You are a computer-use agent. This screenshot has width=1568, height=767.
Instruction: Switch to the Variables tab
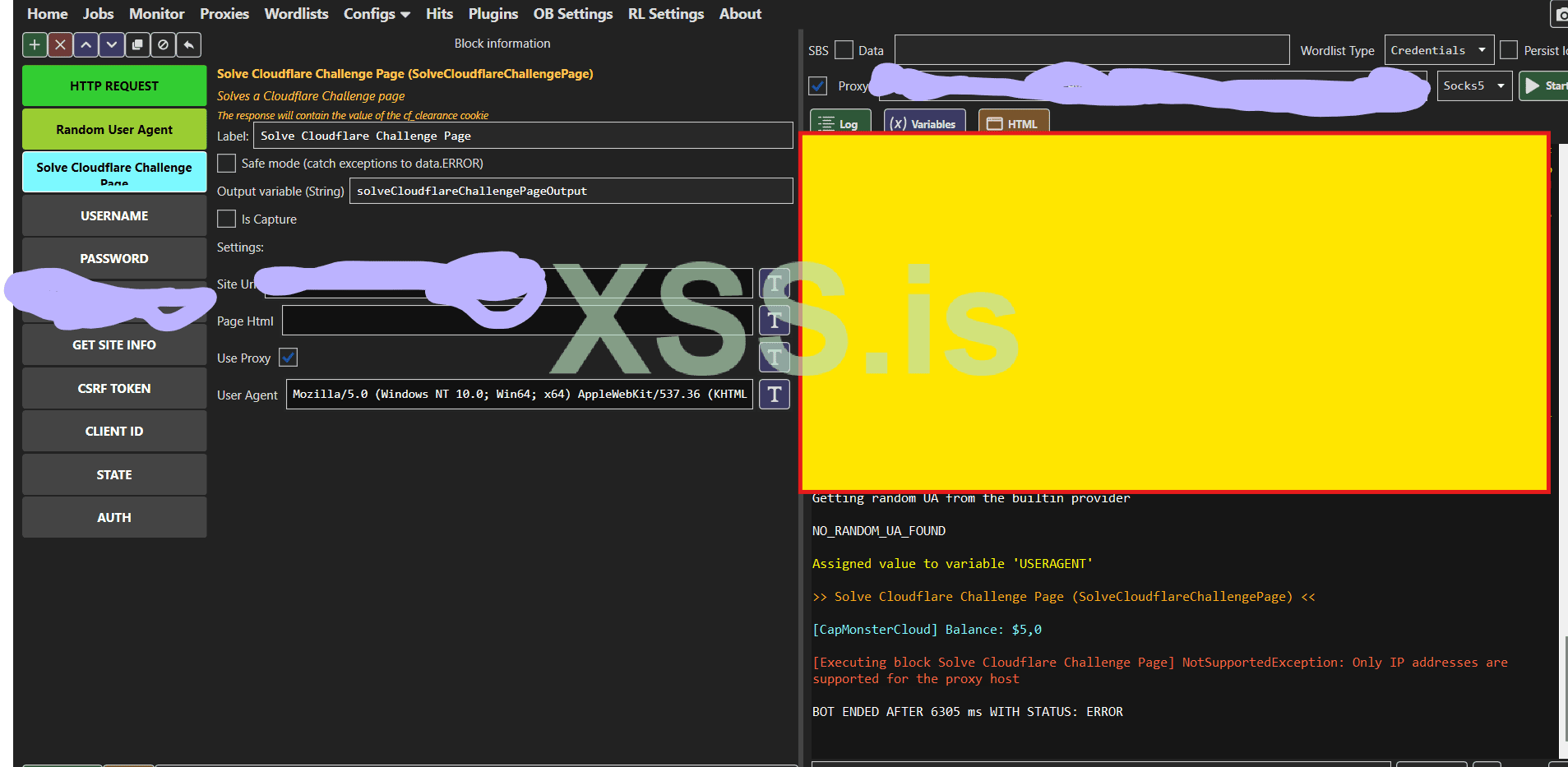click(924, 122)
